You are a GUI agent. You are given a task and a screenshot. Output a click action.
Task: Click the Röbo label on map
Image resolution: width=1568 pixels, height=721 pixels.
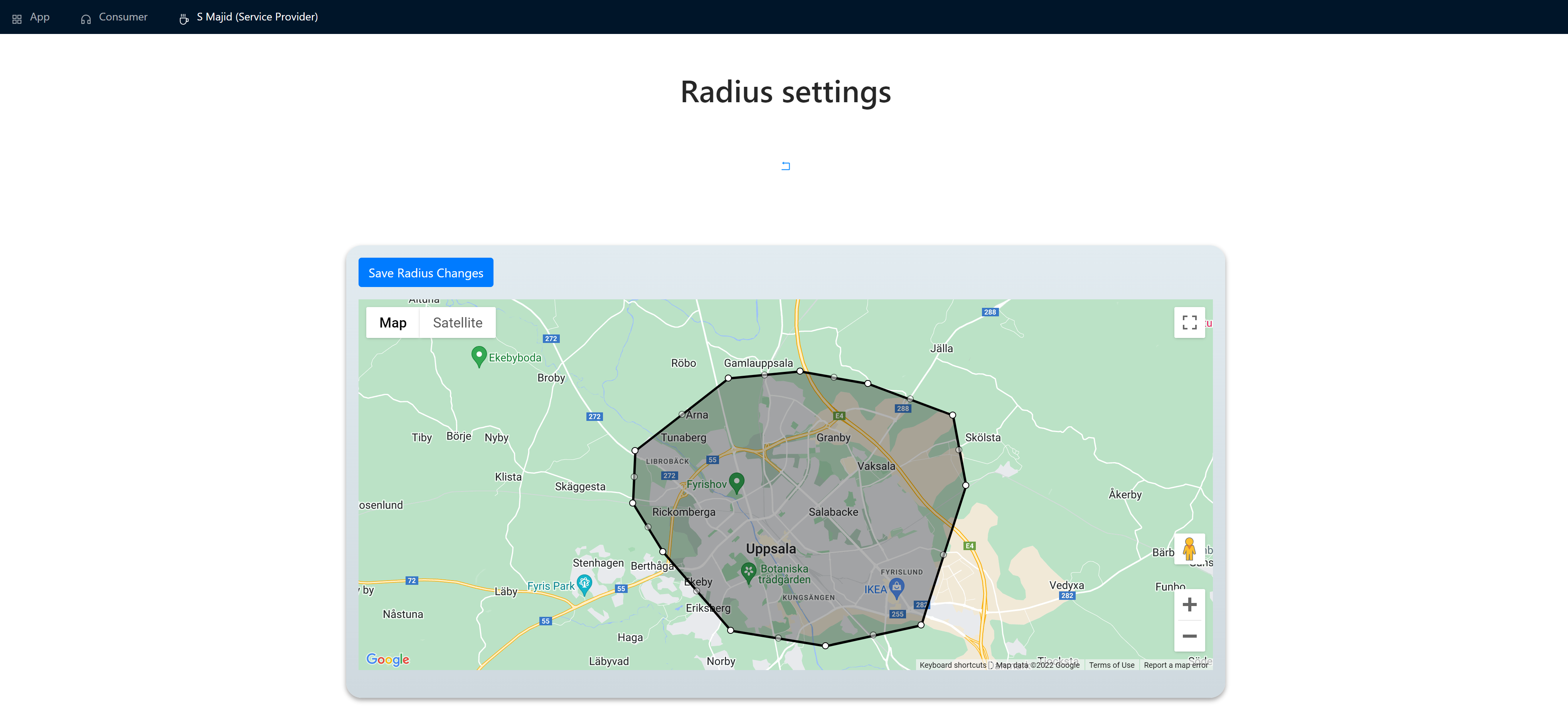[684, 363]
